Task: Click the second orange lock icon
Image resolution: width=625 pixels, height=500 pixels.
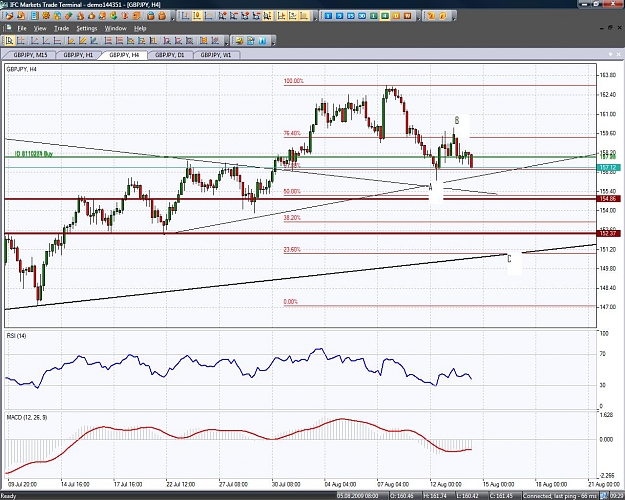Action: coord(162,16)
